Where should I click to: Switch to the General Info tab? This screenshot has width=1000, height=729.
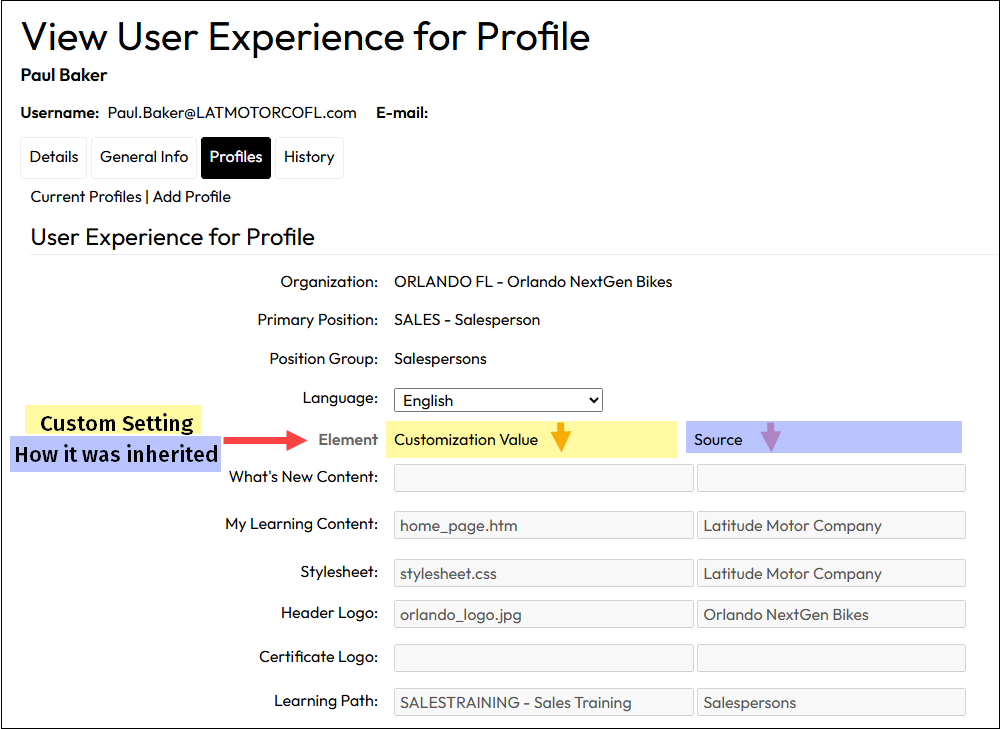[144, 157]
